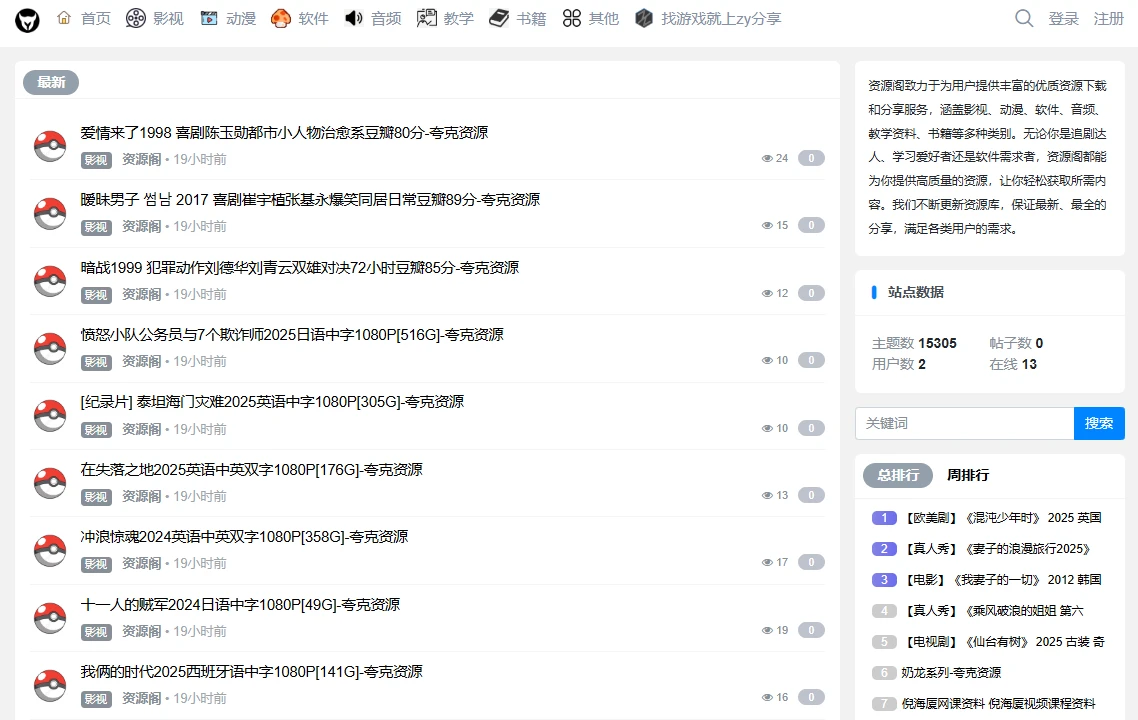This screenshot has height=720, width=1138.
Task: Select the 总排行 total ranking tab
Action: tap(897, 475)
